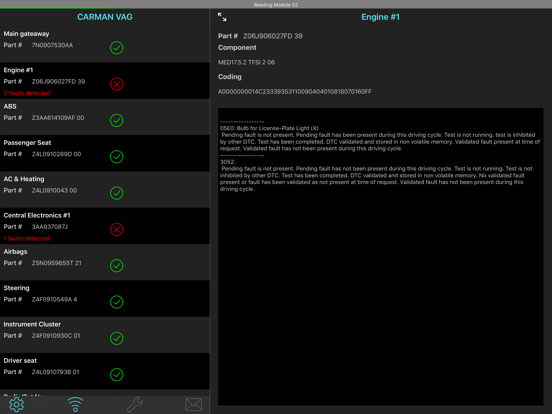
Task: Tap the Wi-Fi connection icon
Action: 75,404
